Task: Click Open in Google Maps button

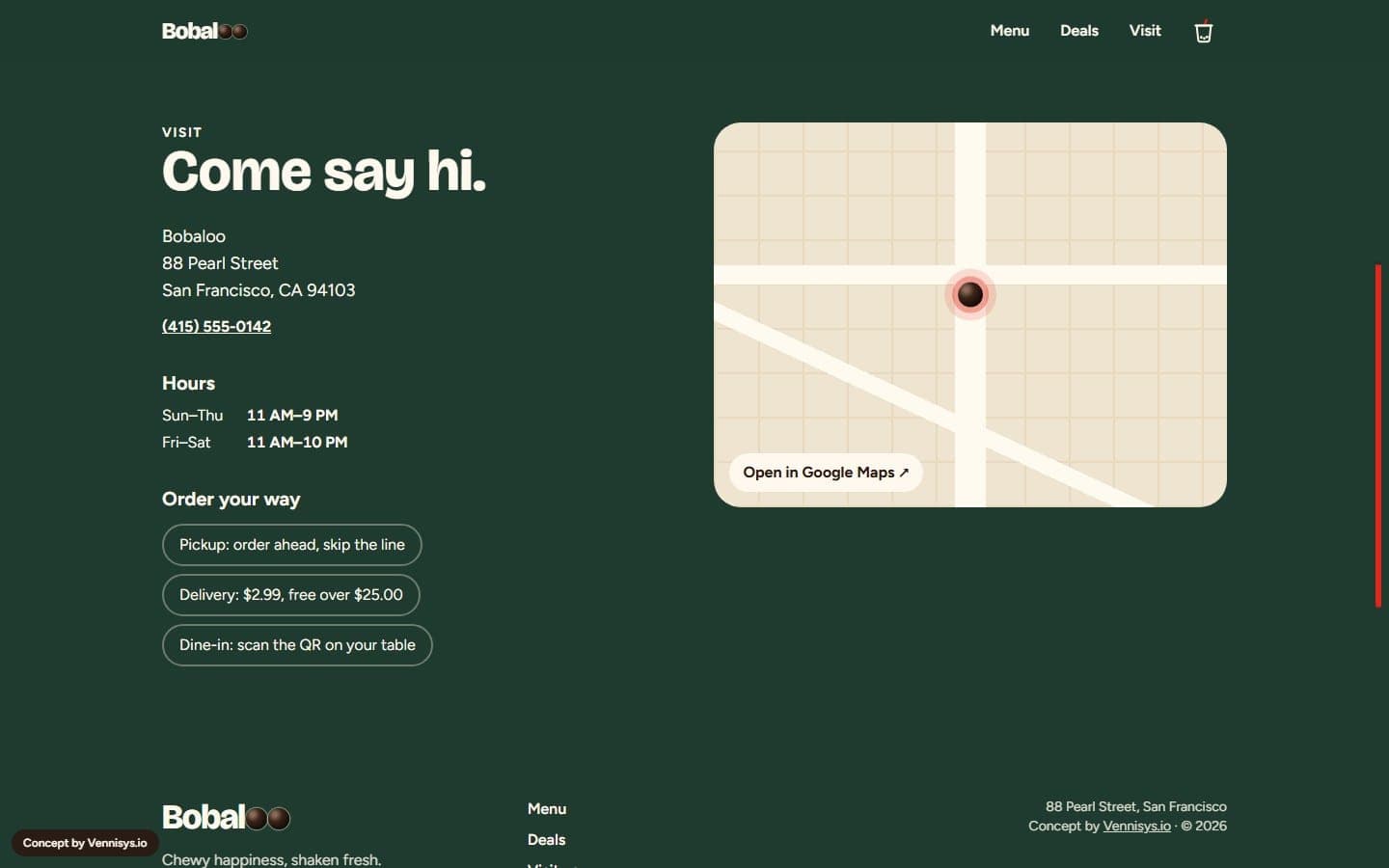Action: coord(826,473)
